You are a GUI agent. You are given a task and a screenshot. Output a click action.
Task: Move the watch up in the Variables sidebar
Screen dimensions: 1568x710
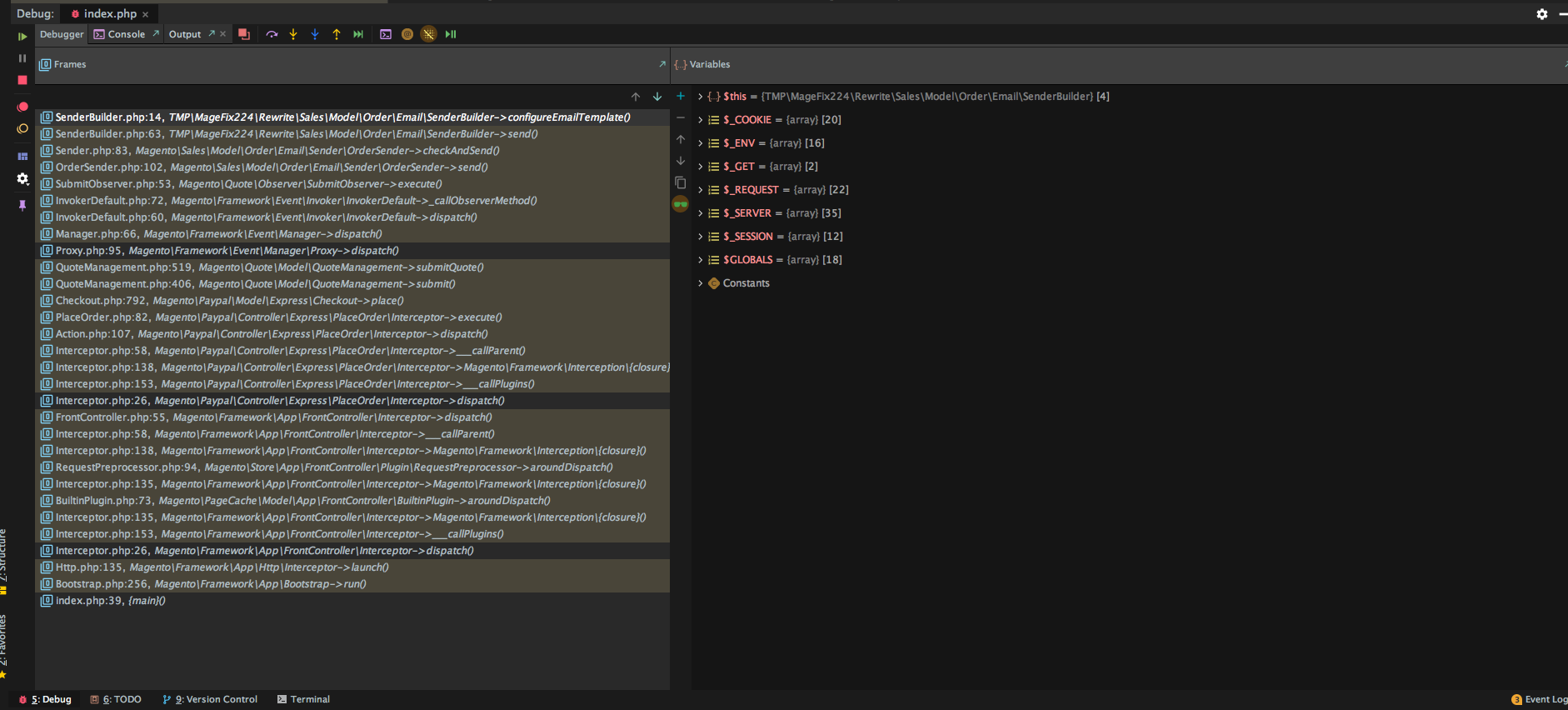[681, 139]
